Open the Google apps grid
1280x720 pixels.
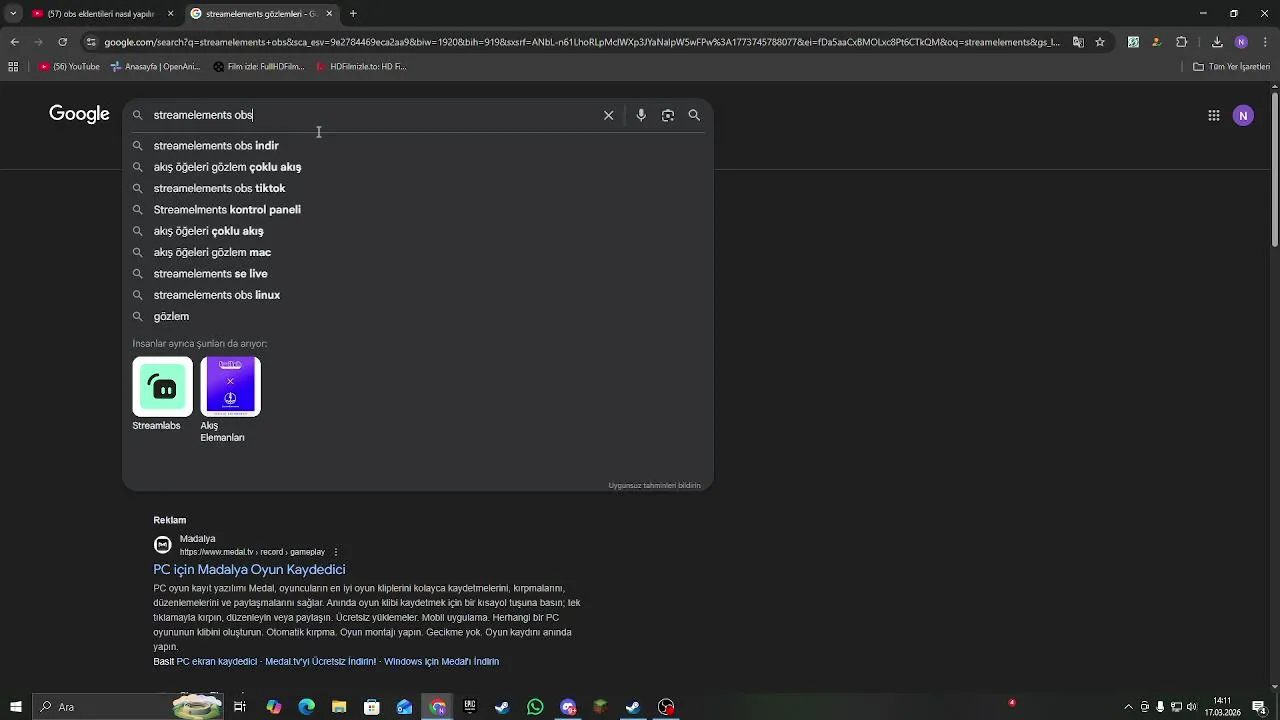[x=1214, y=115]
